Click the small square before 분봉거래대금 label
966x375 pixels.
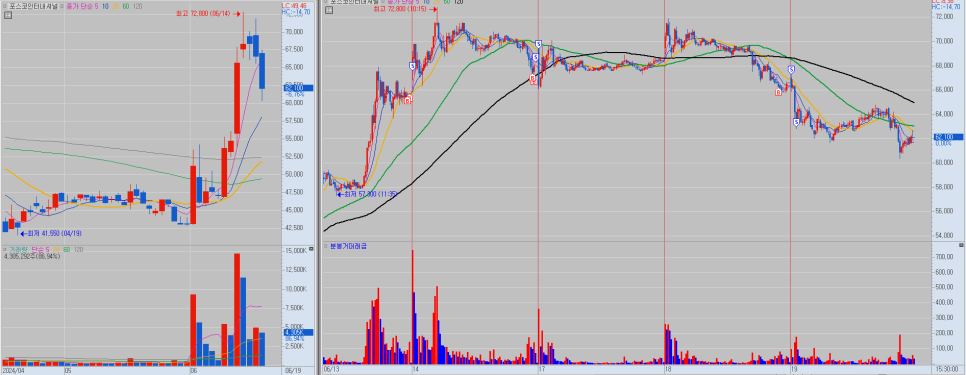(326, 246)
